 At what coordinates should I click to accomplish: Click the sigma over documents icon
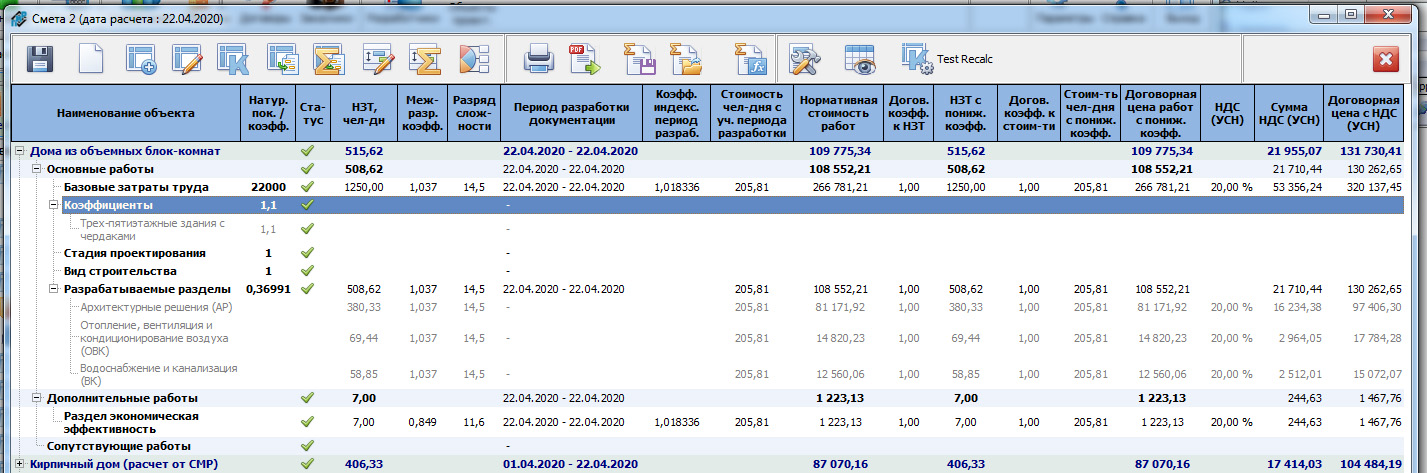(x=328, y=59)
